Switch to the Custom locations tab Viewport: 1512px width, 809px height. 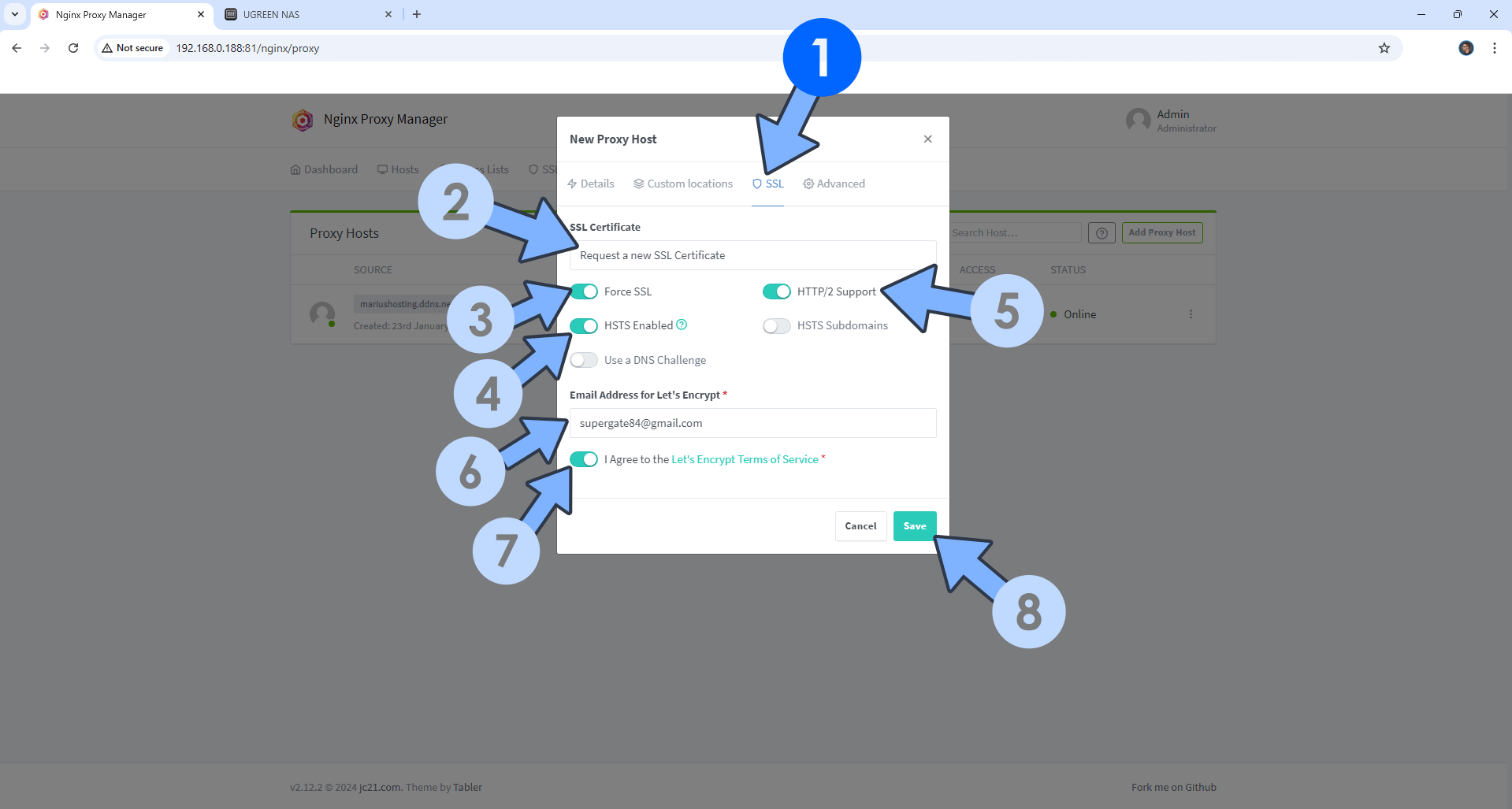(x=682, y=184)
